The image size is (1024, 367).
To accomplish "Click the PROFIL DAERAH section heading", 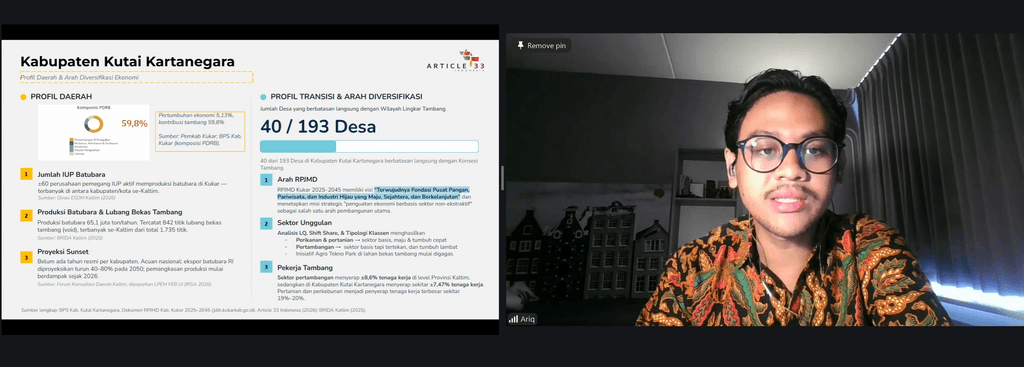I will pos(61,97).
